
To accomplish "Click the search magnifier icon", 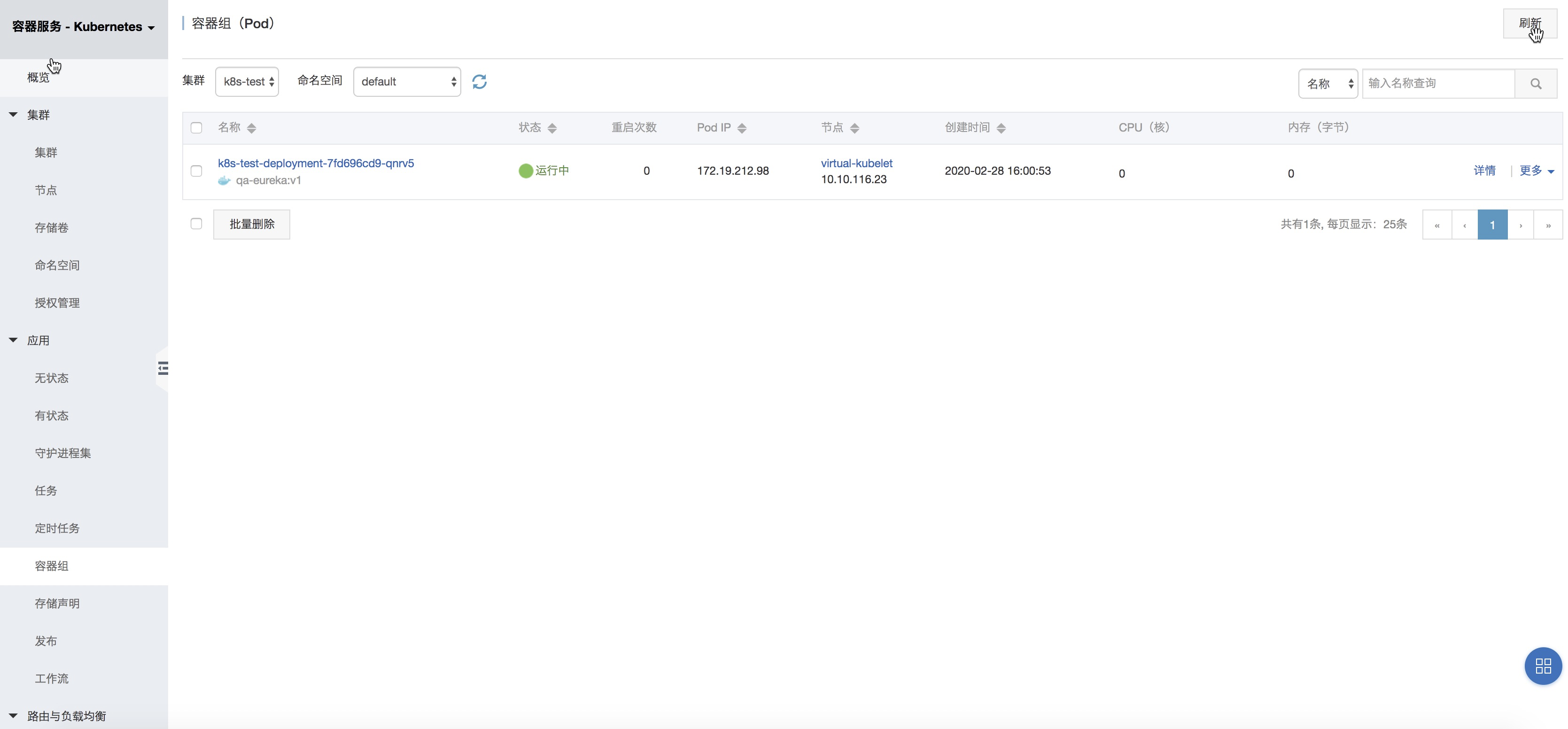I will (x=1536, y=83).
